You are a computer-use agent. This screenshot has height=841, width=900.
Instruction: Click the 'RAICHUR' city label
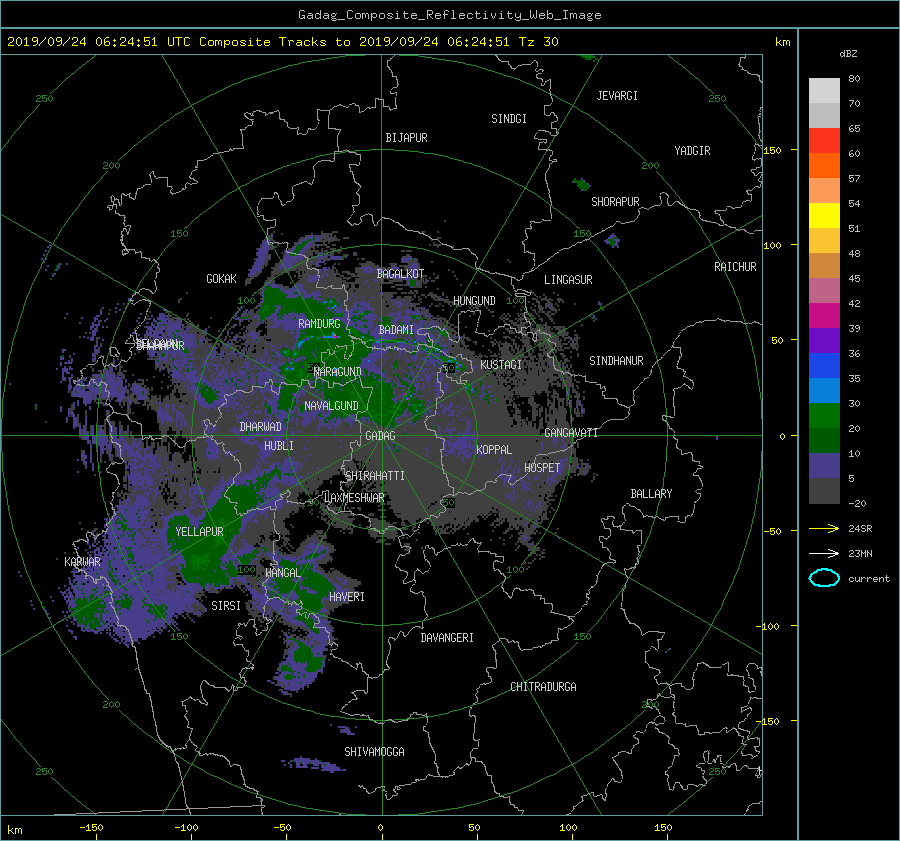click(x=735, y=267)
